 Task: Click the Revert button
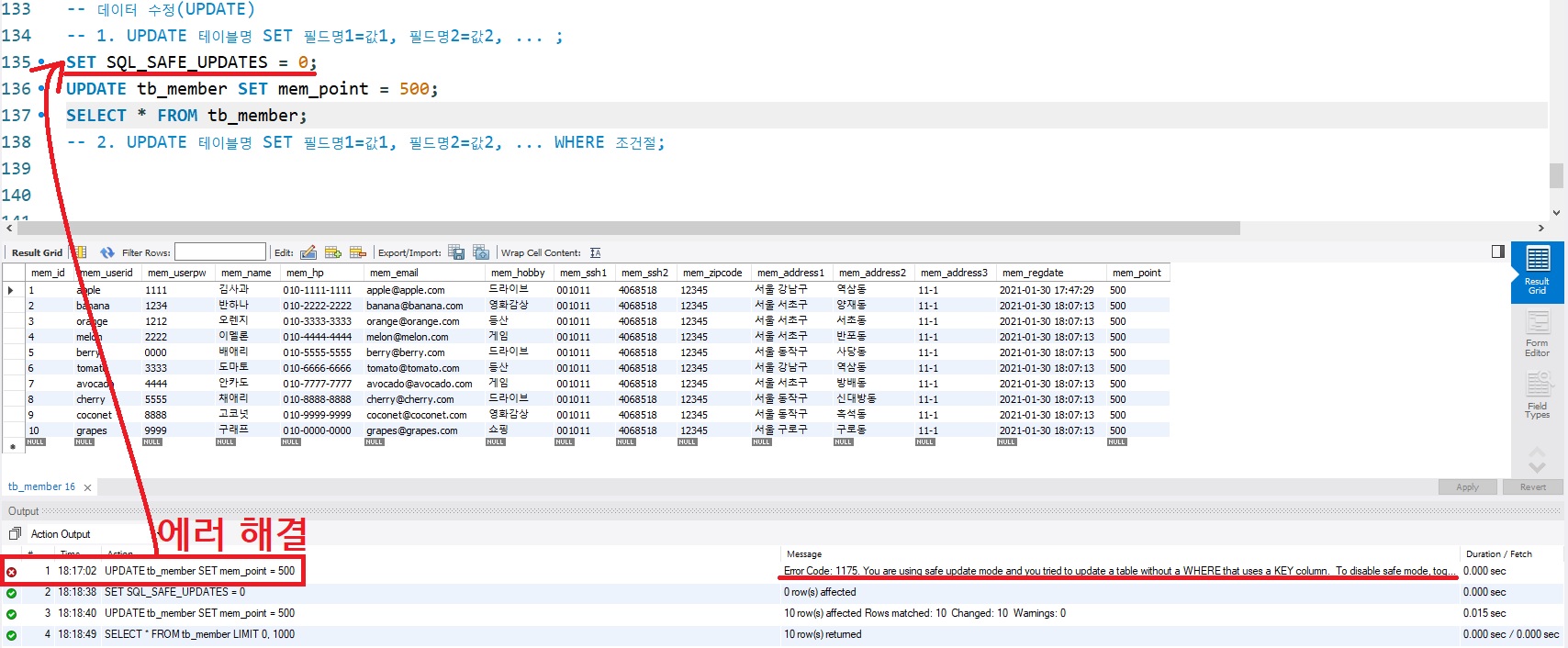[x=1532, y=487]
